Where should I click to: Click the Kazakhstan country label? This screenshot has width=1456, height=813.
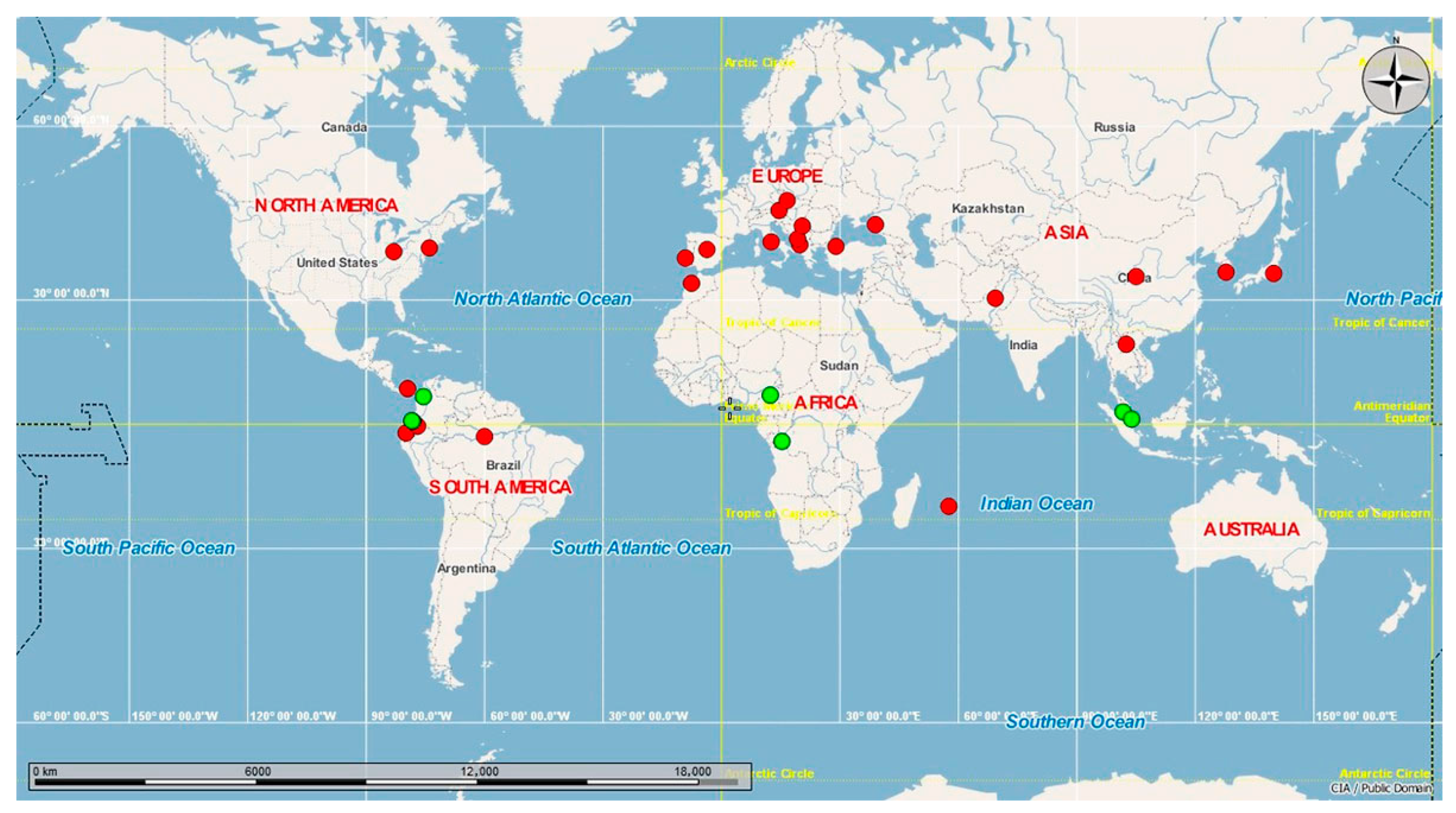coord(988,208)
